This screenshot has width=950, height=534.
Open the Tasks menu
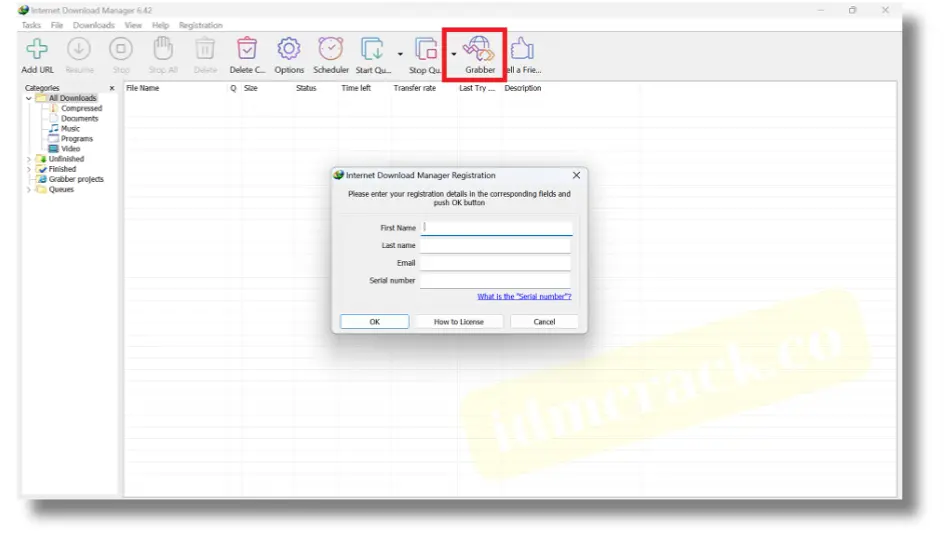[31, 25]
